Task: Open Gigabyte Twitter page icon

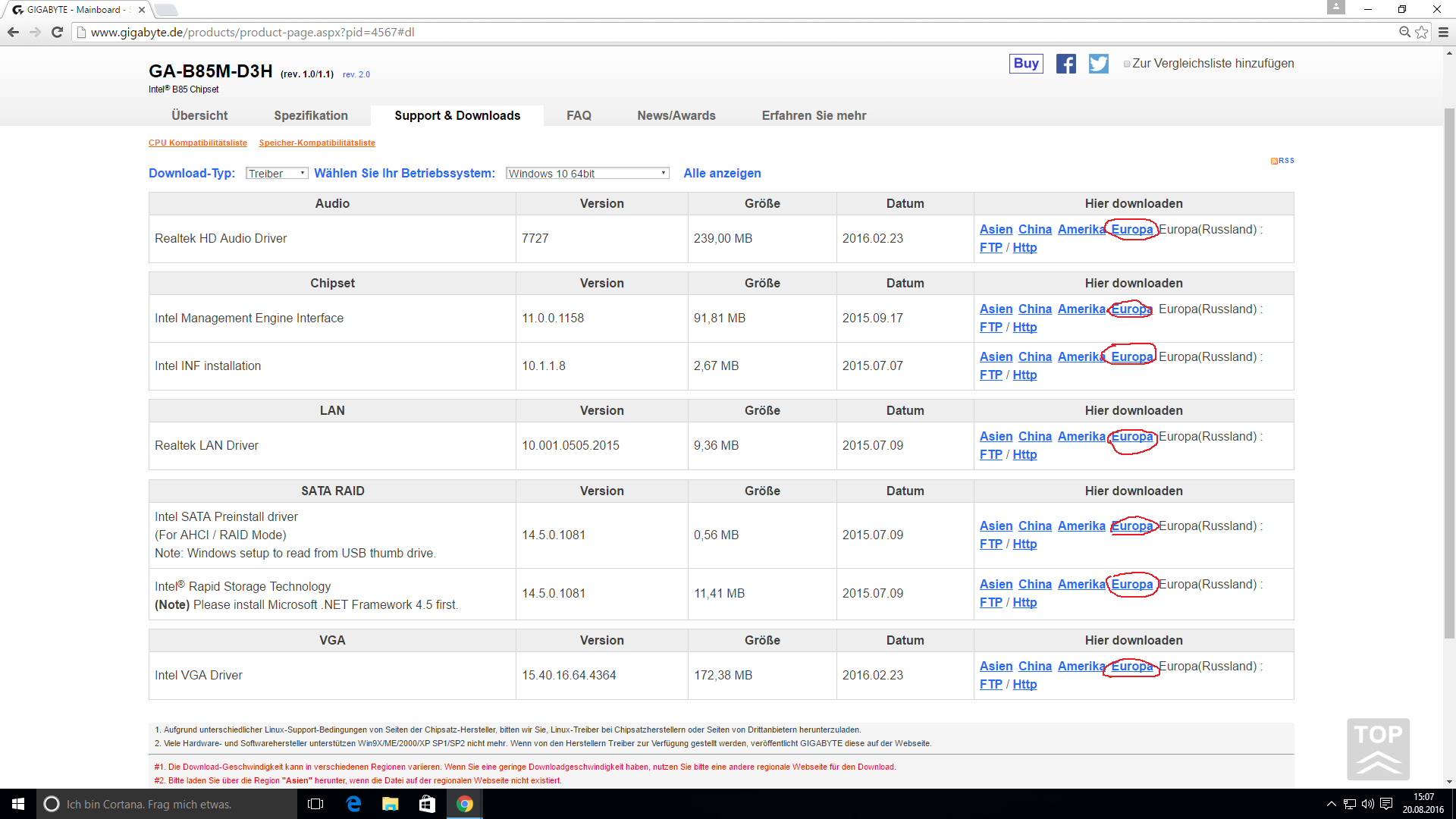Action: (1098, 64)
